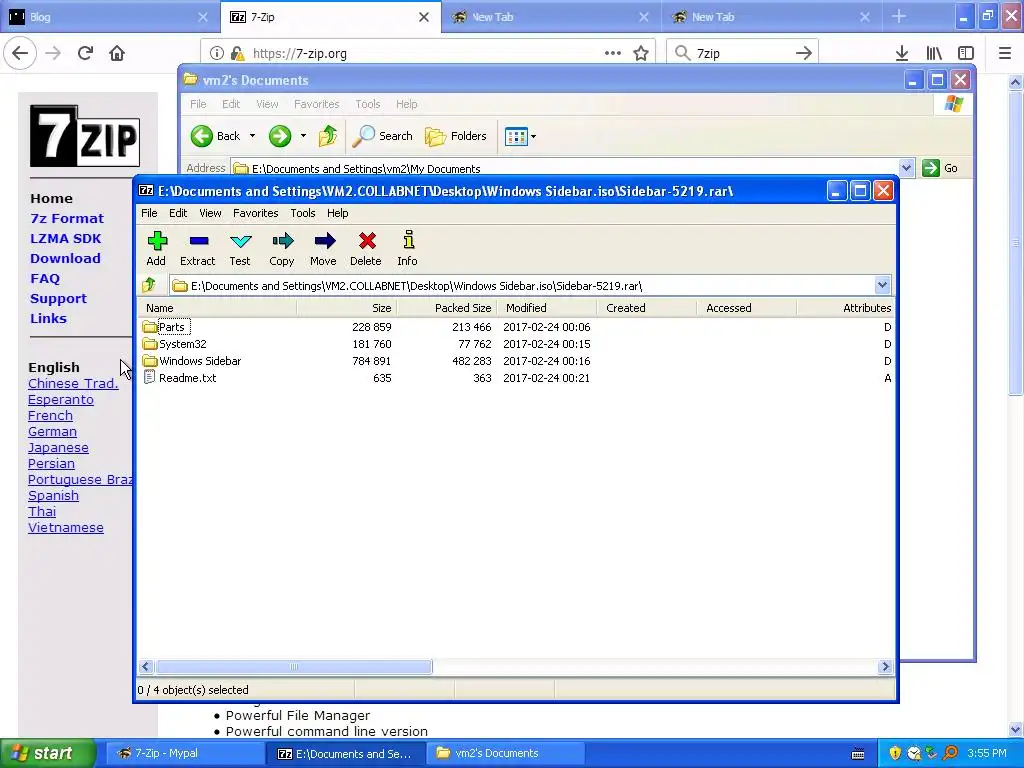The image size is (1024, 768).
Task: Open the File menu in 7-Zip
Action: pos(149,213)
